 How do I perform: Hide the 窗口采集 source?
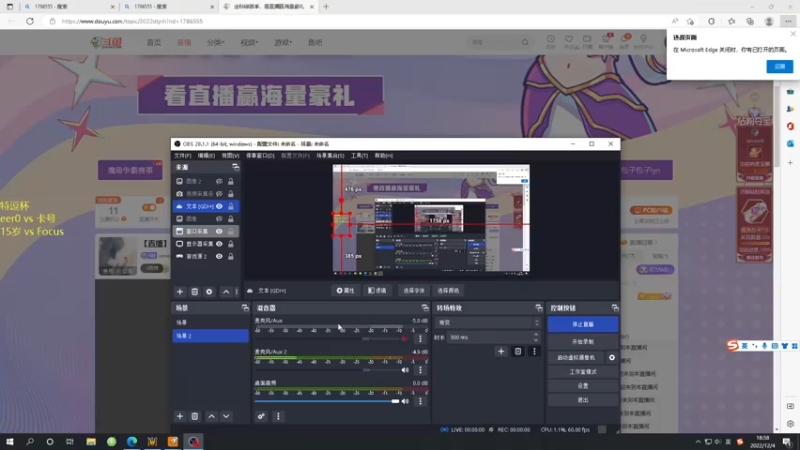pos(219,231)
